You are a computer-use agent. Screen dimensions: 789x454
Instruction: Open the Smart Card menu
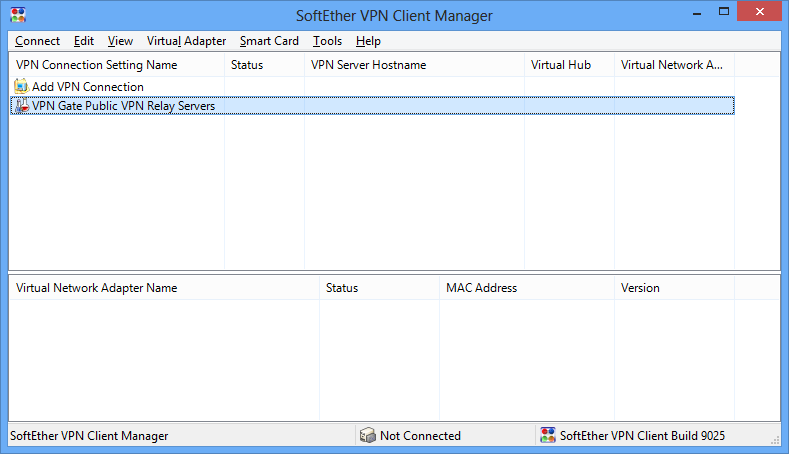click(269, 41)
